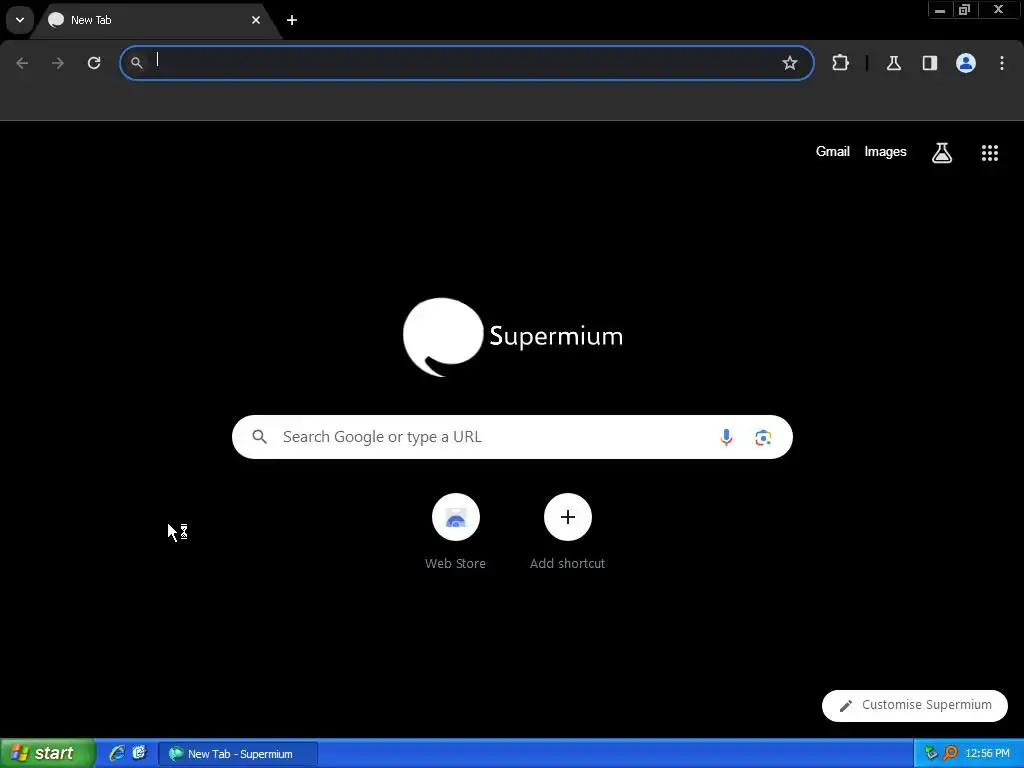Restore down the Supermium window
This screenshot has width=1024, height=768.
click(965, 10)
